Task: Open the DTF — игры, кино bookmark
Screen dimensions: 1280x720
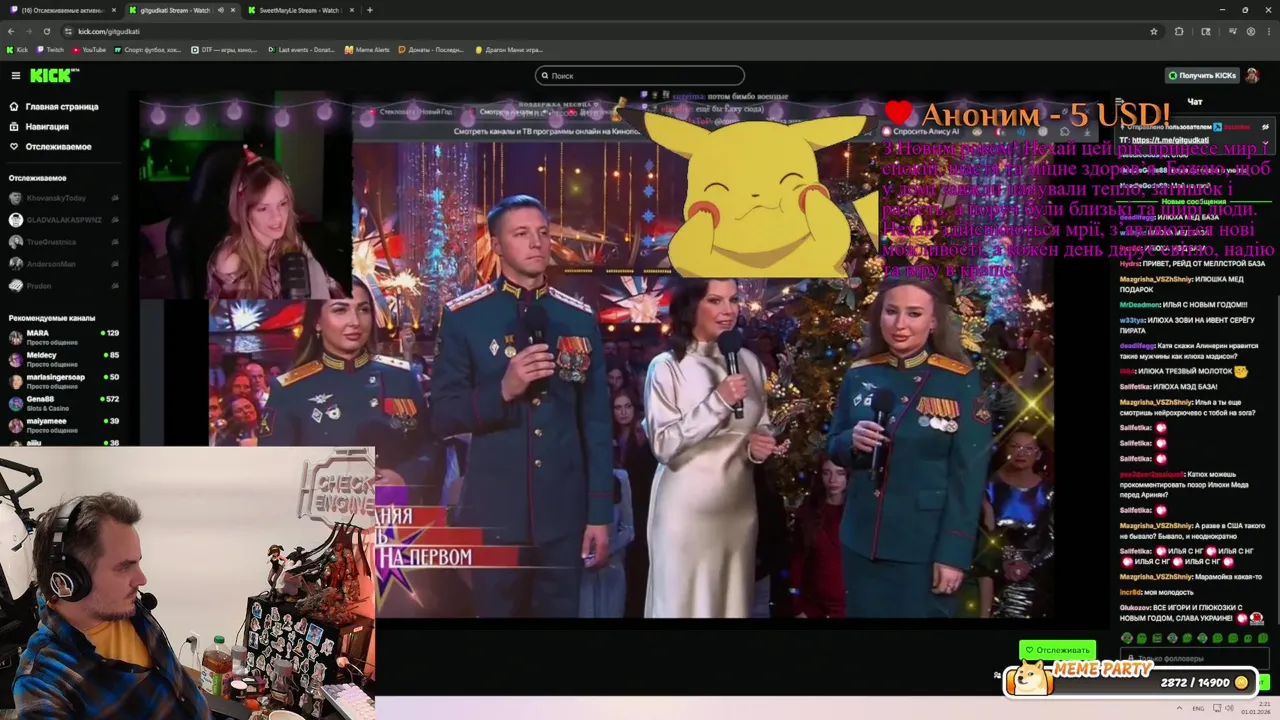Action: 224,49
